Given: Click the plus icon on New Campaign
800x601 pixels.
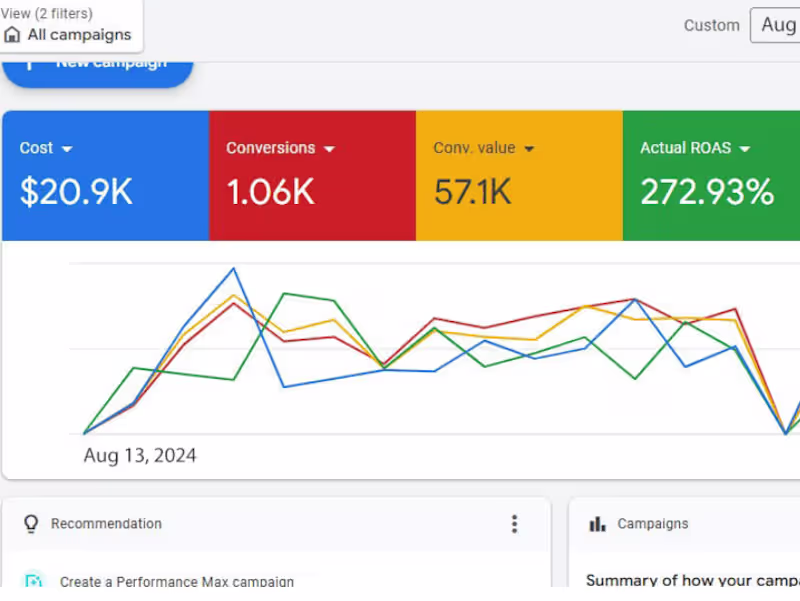Looking at the screenshot, I should click(x=31, y=61).
